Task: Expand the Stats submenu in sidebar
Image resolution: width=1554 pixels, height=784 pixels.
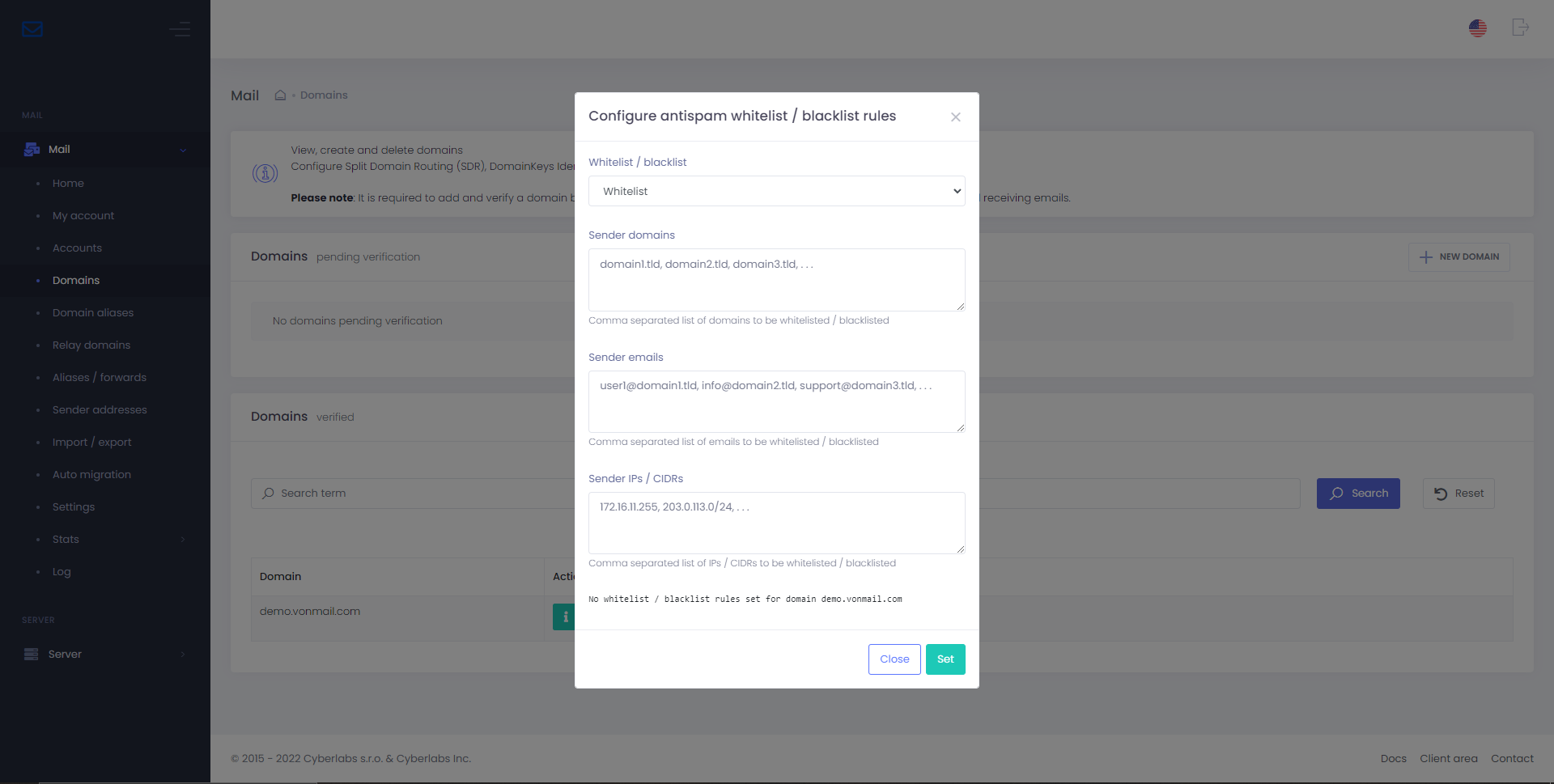Action: tap(183, 540)
